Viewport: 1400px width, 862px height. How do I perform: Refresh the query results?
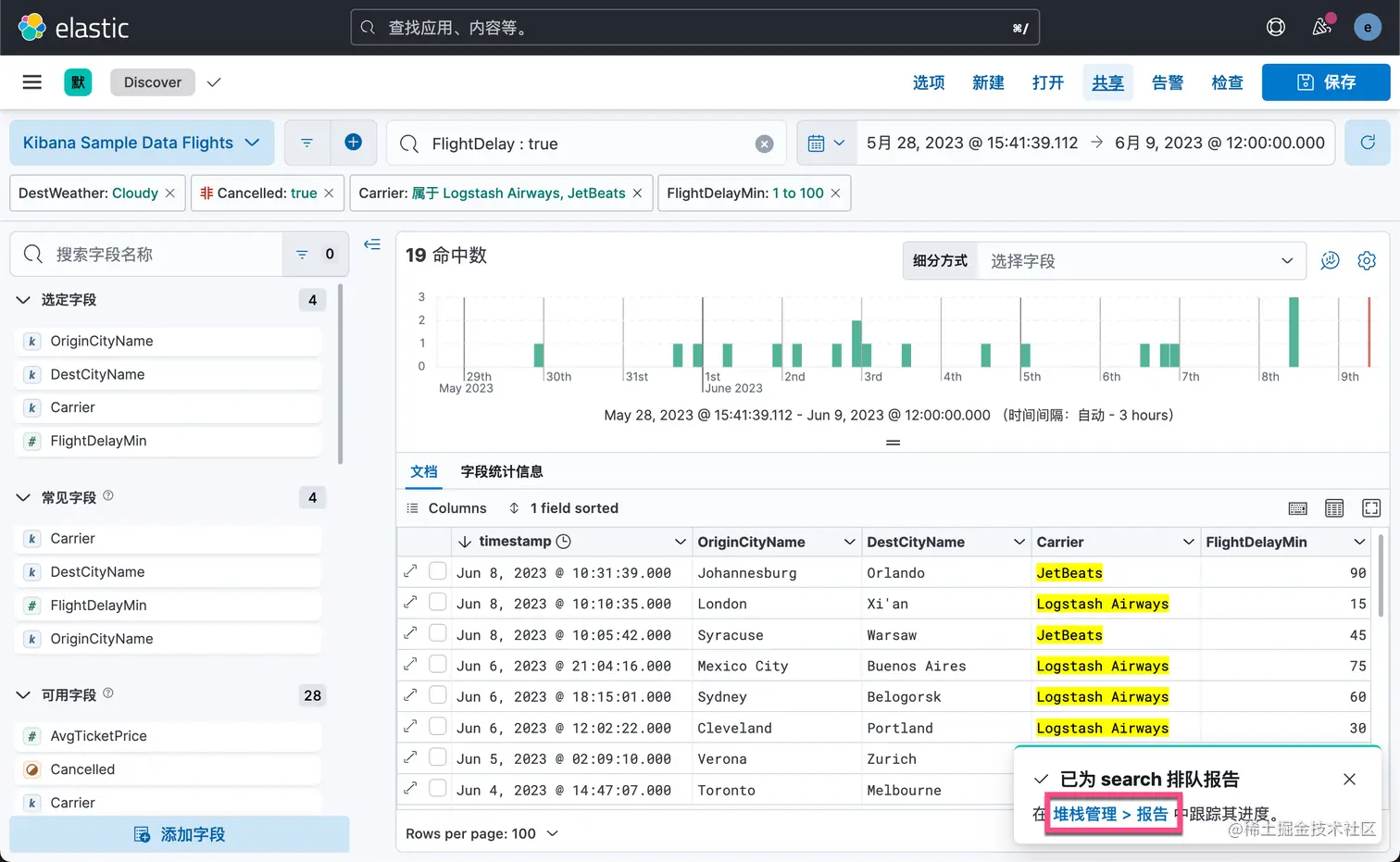(1368, 143)
